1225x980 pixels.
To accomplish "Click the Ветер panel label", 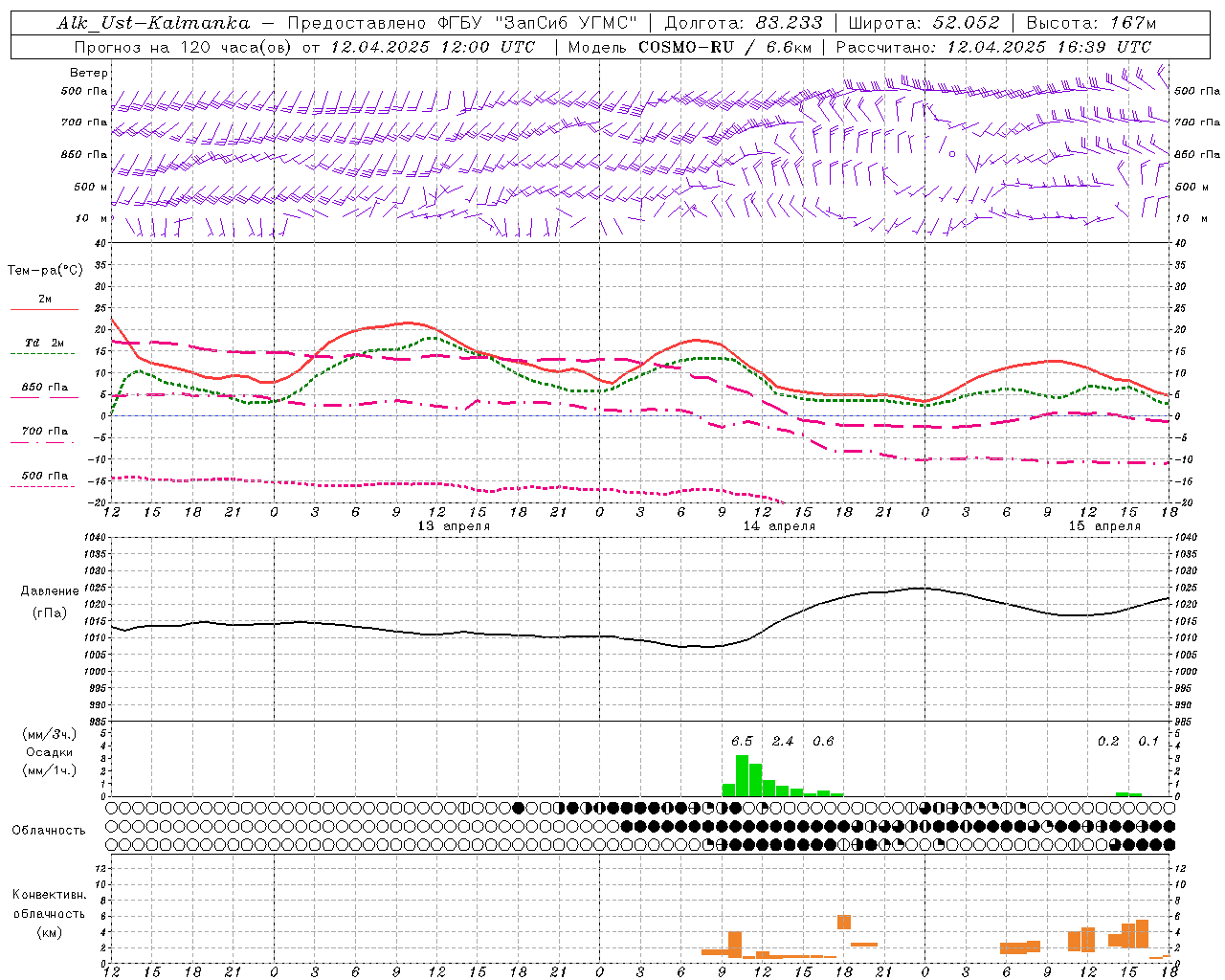I will click(89, 73).
